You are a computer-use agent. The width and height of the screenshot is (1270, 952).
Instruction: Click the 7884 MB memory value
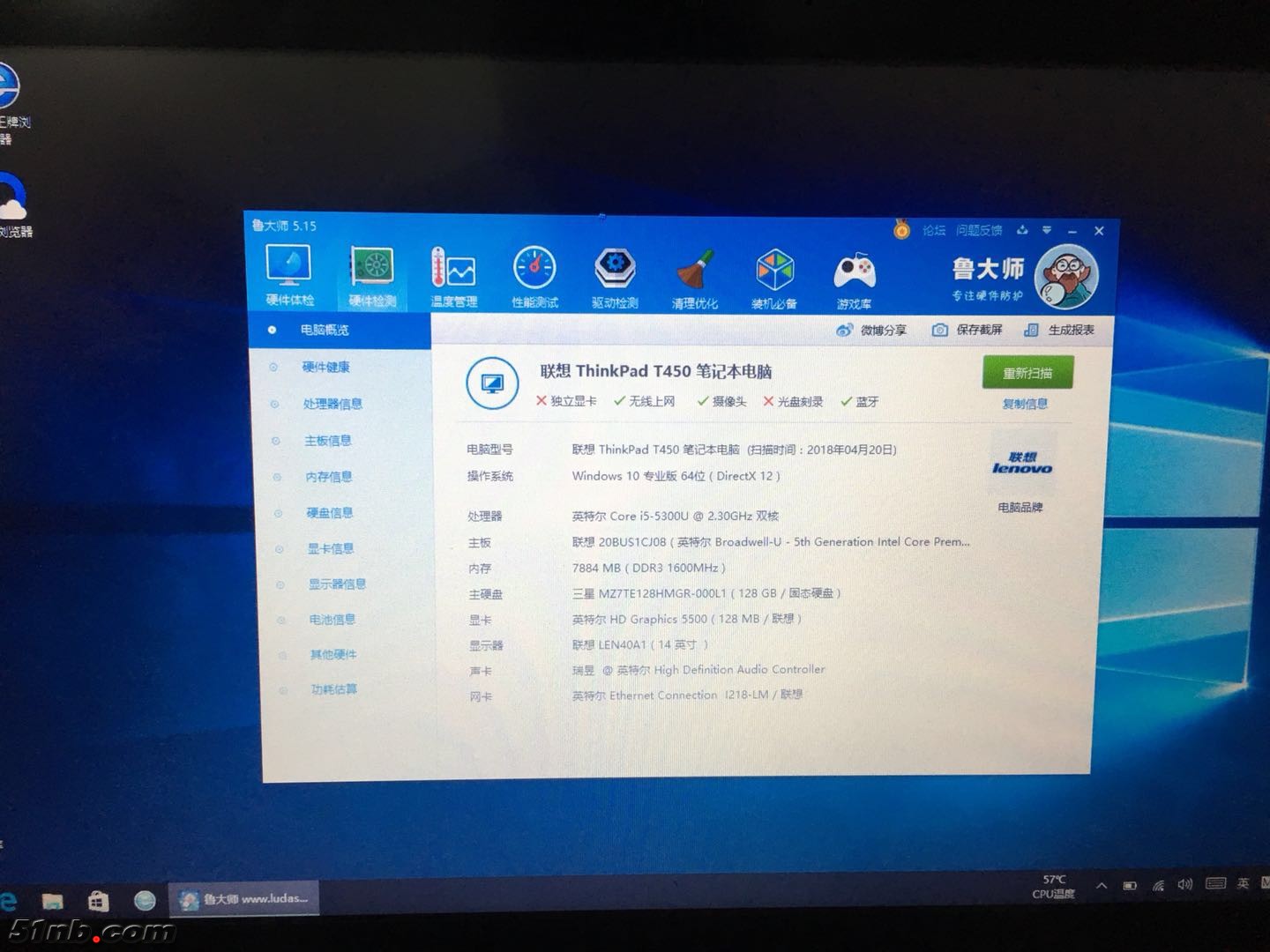648,568
